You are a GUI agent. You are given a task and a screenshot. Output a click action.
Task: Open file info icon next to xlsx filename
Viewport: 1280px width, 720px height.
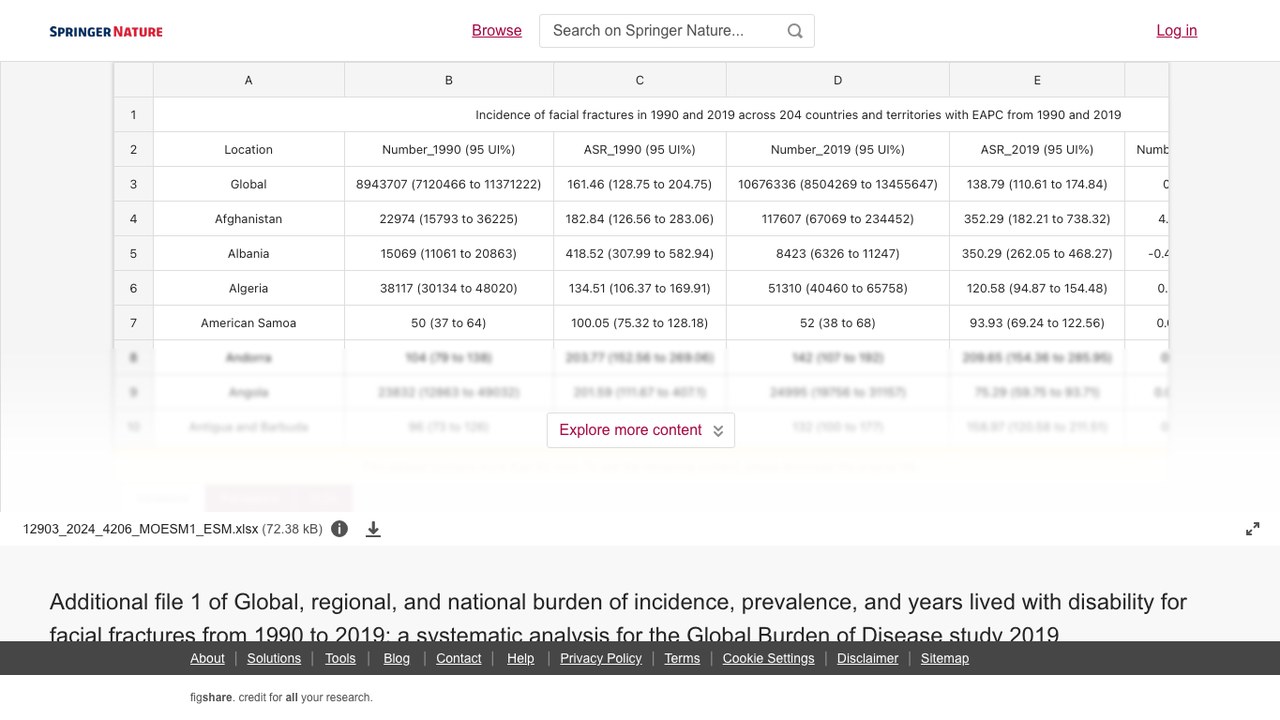click(x=340, y=529)
